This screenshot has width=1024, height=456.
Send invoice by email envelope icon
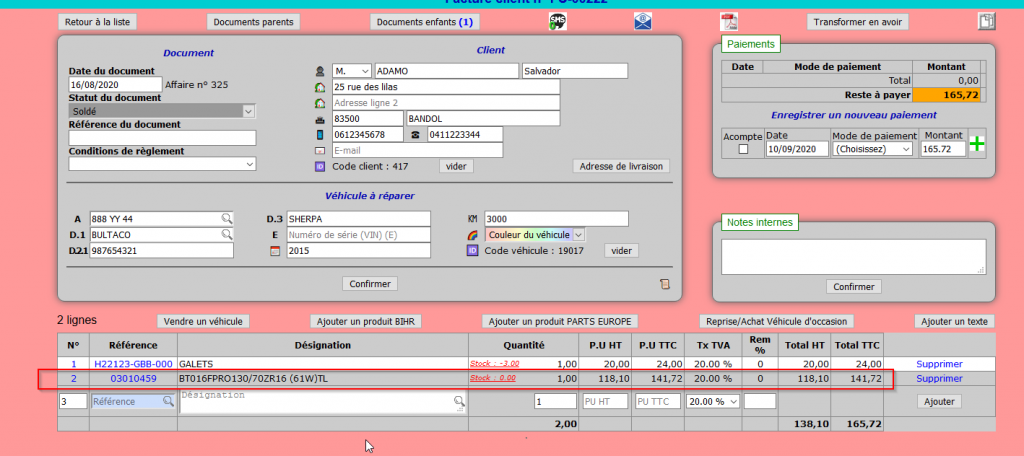643,22
